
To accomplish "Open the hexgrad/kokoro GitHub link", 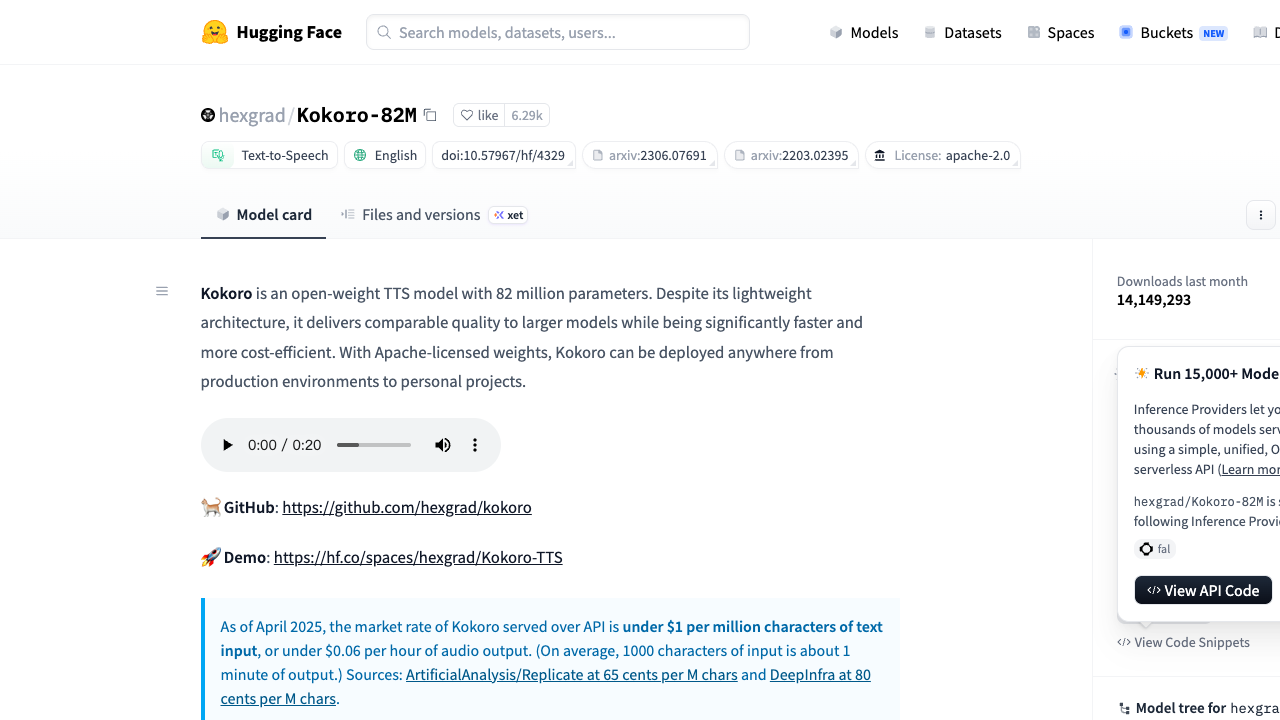I will click(x=407, y=507).
